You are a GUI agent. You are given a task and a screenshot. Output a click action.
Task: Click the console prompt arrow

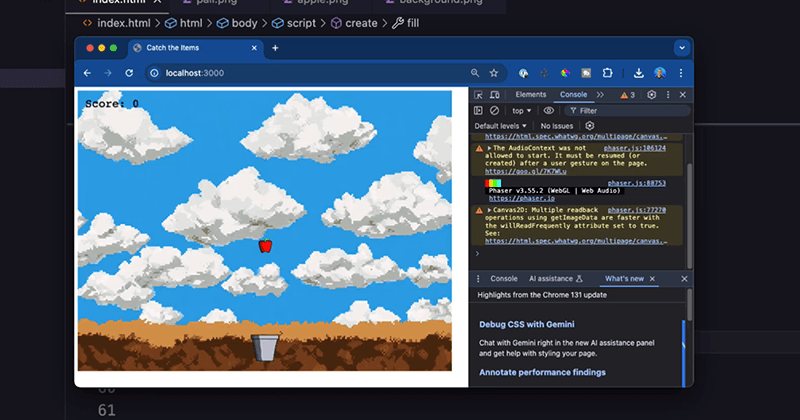[x=478, y=254]
